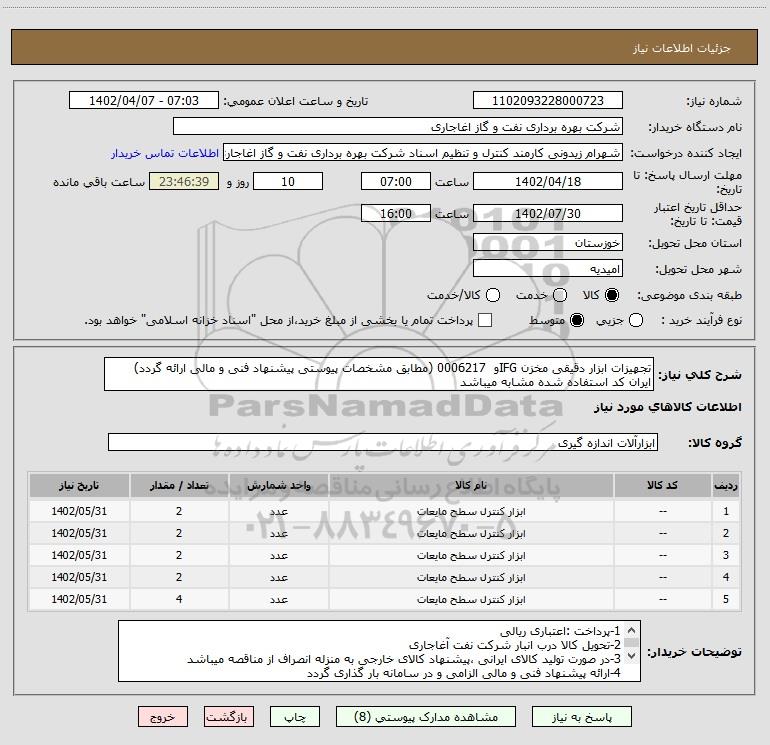This screenshot has width=770, height=745.
Task: Toggle the اسناد خزانه اسلامی payment checkbox
Action: (485, 320)
